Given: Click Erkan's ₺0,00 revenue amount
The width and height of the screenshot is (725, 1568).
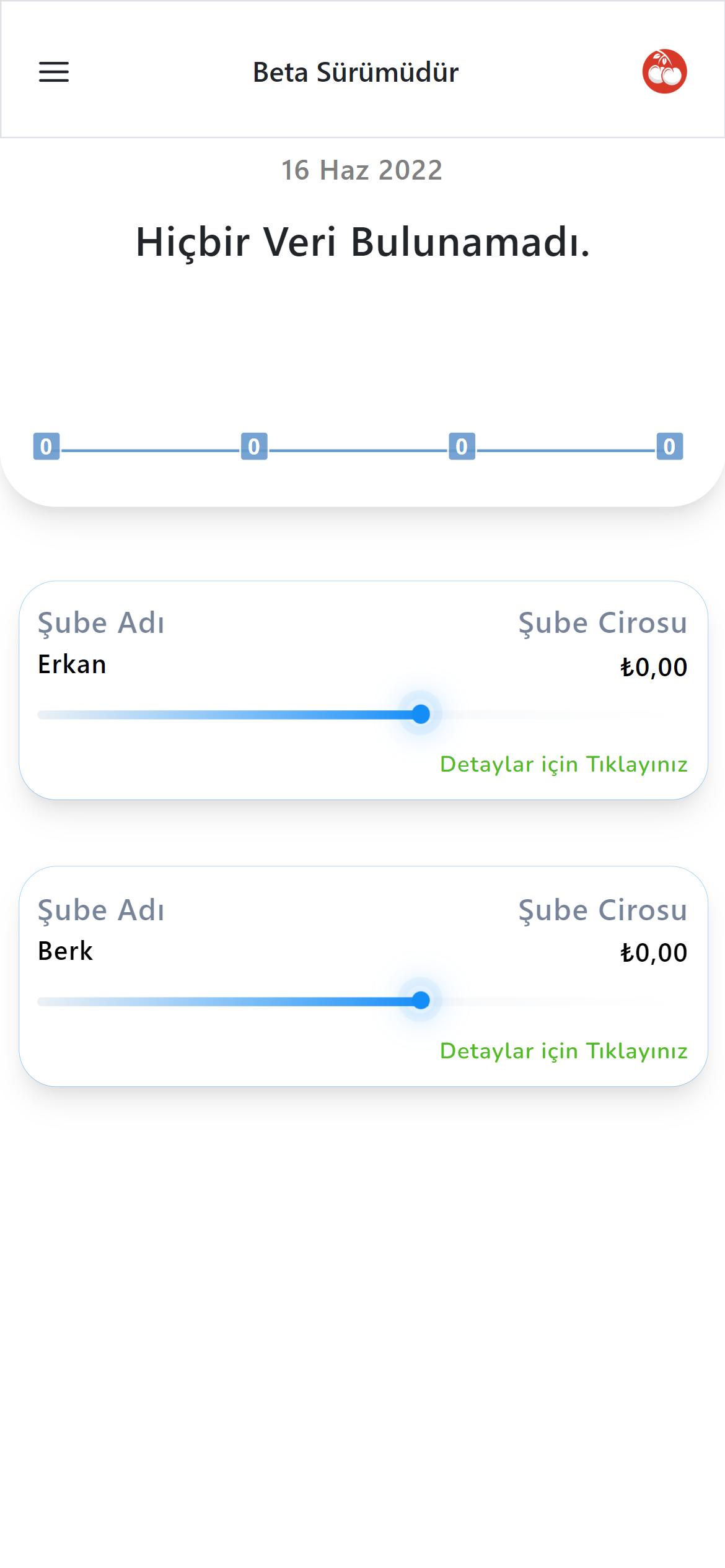Looking at the screenshot, I should (654, 667).
